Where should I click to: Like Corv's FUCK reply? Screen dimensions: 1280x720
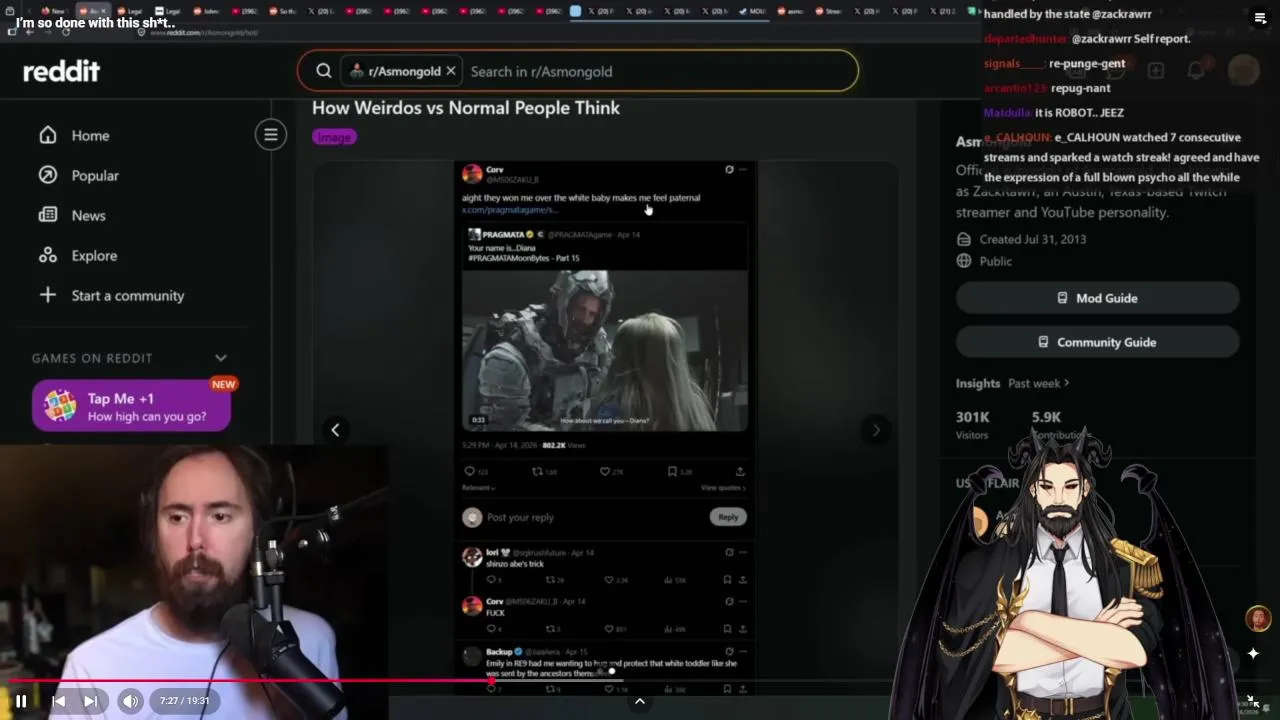pyautogui.click(x=608, y=629)
